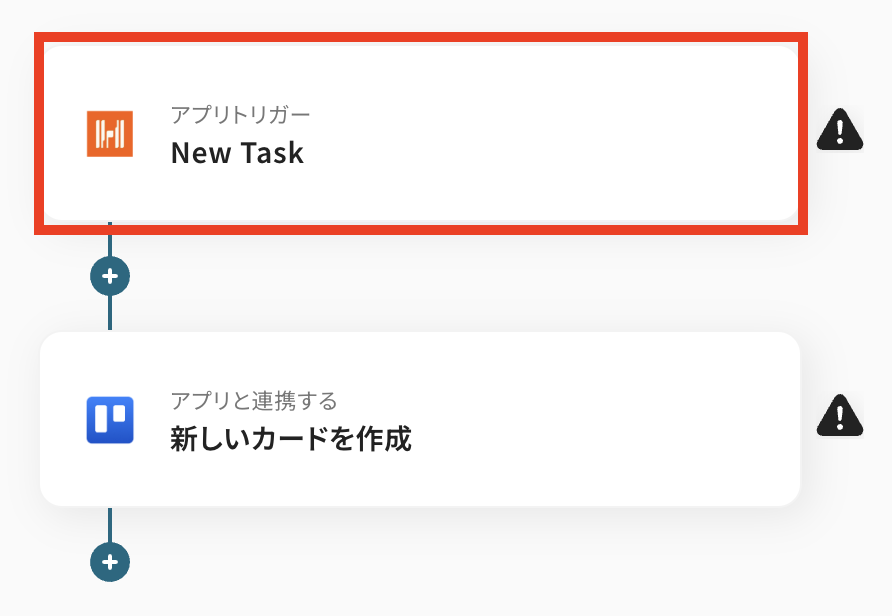
Task: Add a step using the plus between cards
Action: pos(110,276)
